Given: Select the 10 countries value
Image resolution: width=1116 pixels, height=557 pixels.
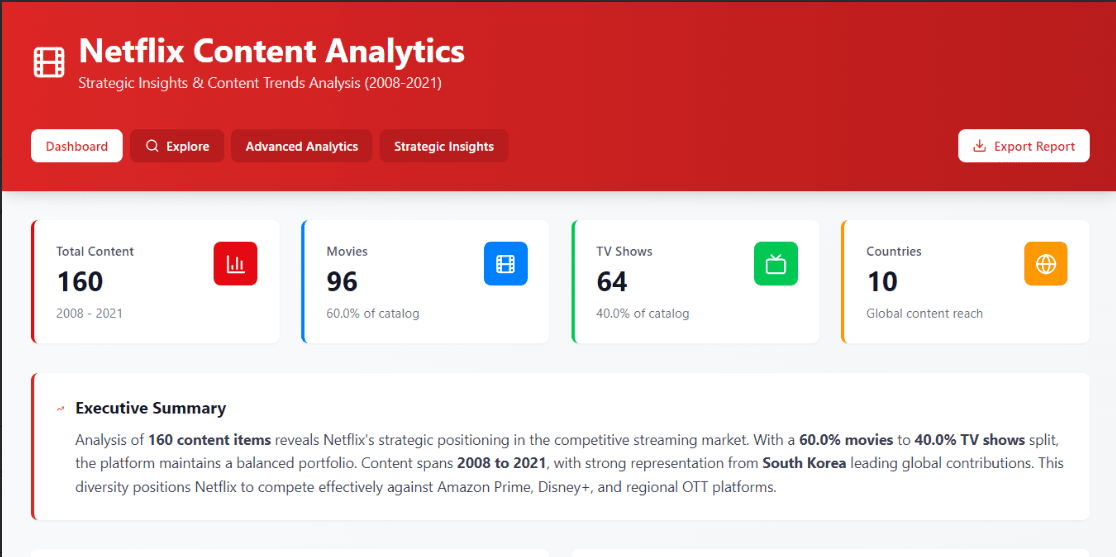Looking at the screenshot, I should pos(882,282).
